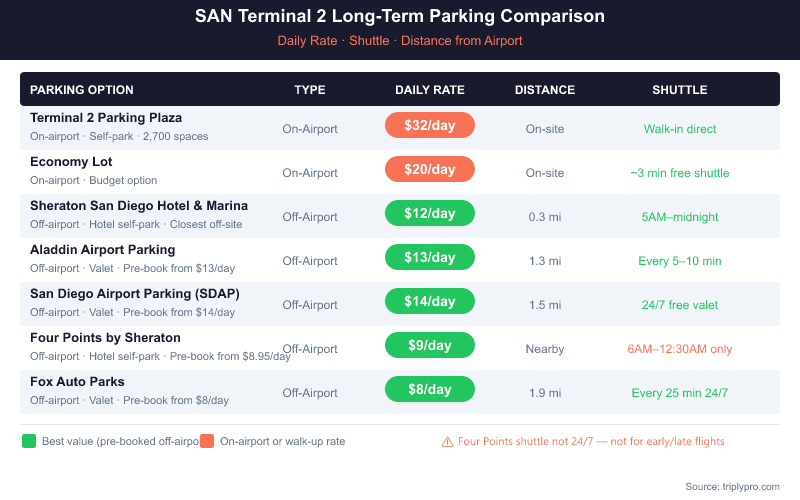Screen dimensions: 800x500
Task: Select Aladdin Airport Parking row name
Action: click(x=102, y=250)
